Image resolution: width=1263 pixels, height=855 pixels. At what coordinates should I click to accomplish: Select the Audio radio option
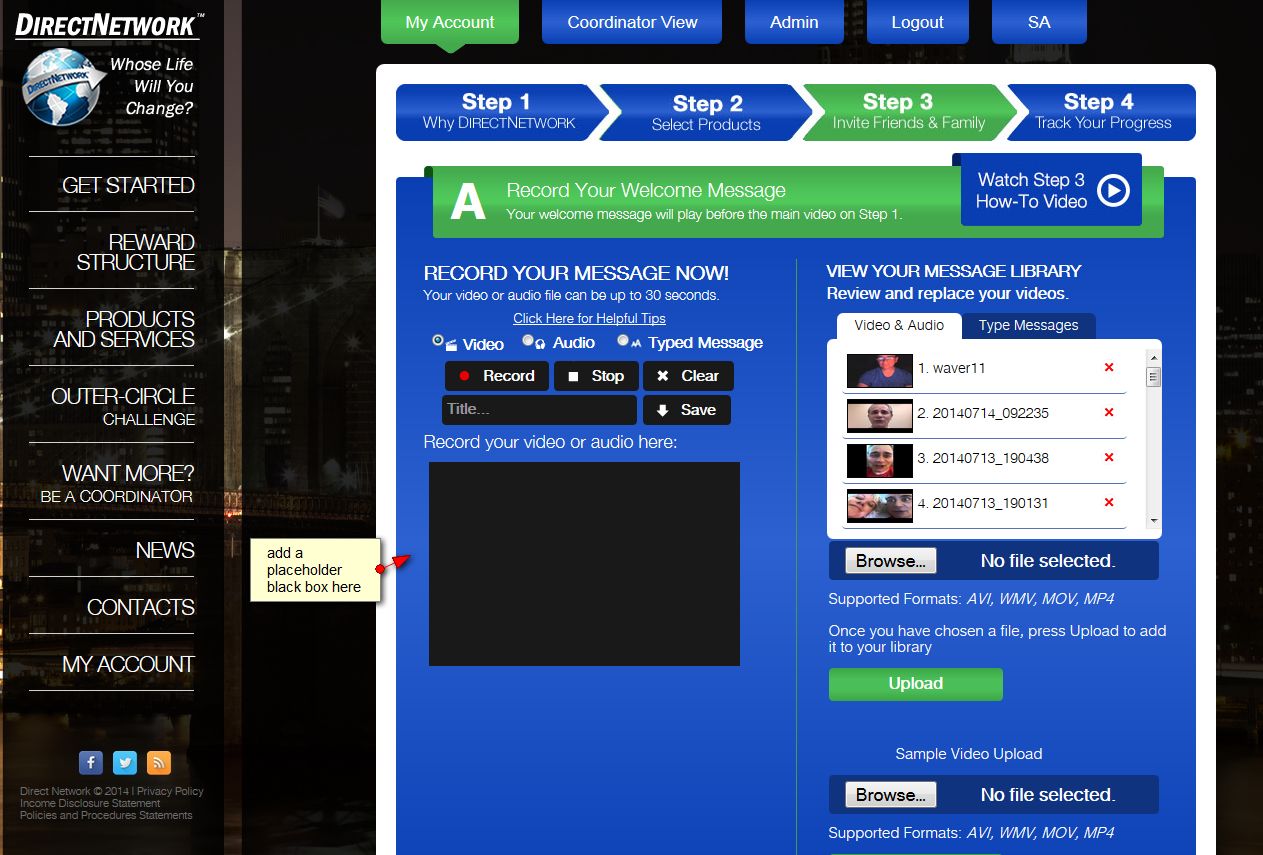coord(528,341)
